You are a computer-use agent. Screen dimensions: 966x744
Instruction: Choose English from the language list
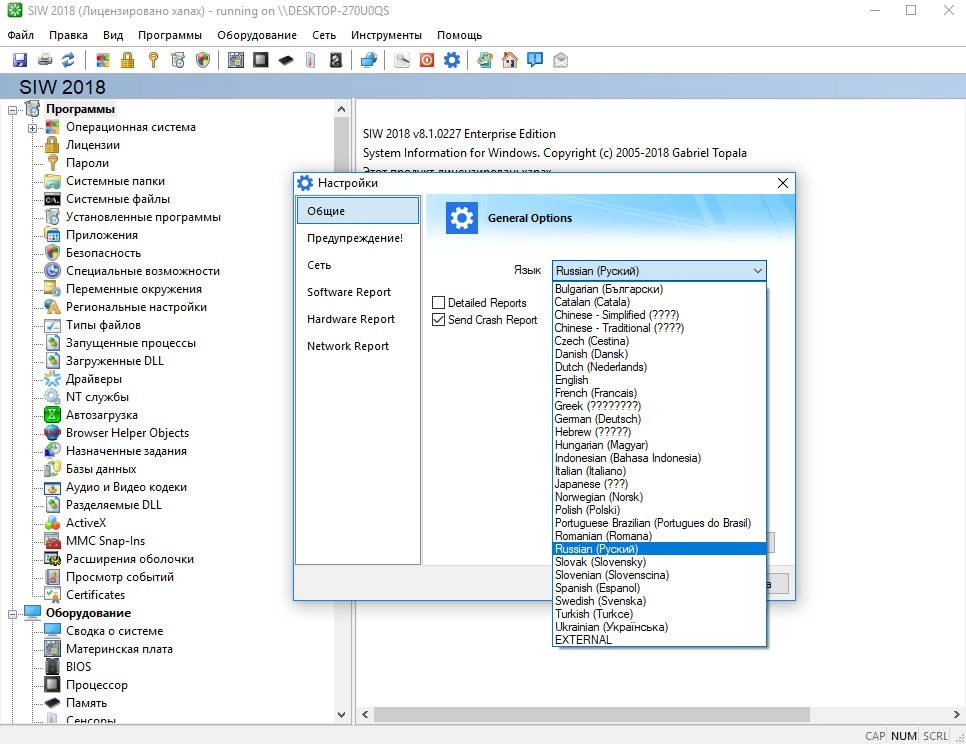coord(659,380)
